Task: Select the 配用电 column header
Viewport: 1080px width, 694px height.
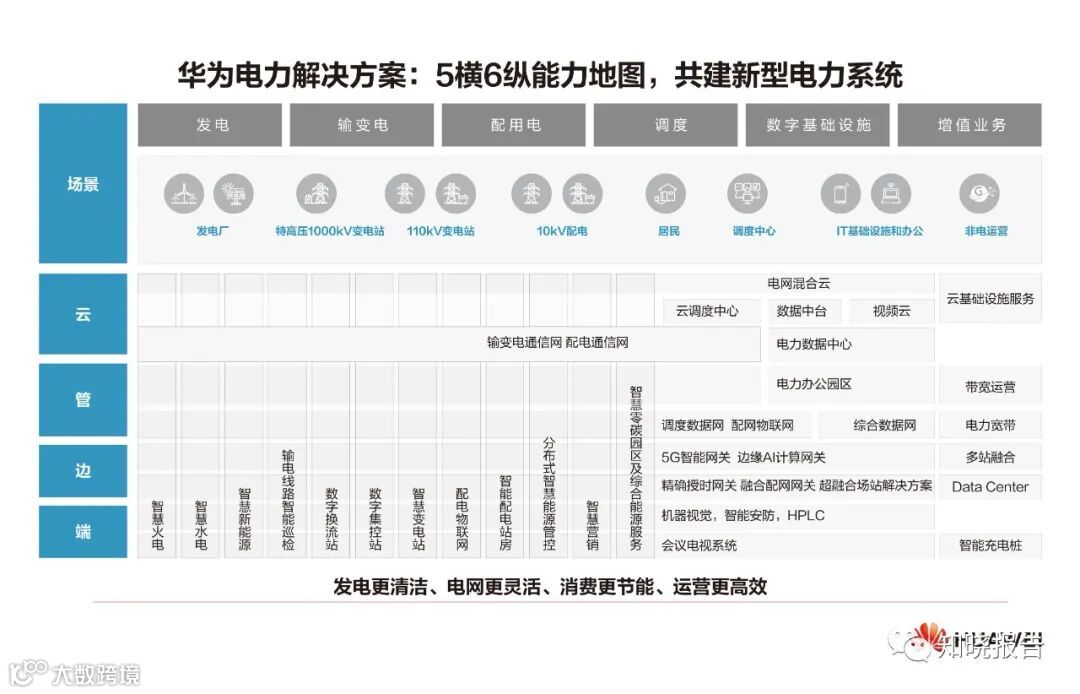Action: pos(514,125)
